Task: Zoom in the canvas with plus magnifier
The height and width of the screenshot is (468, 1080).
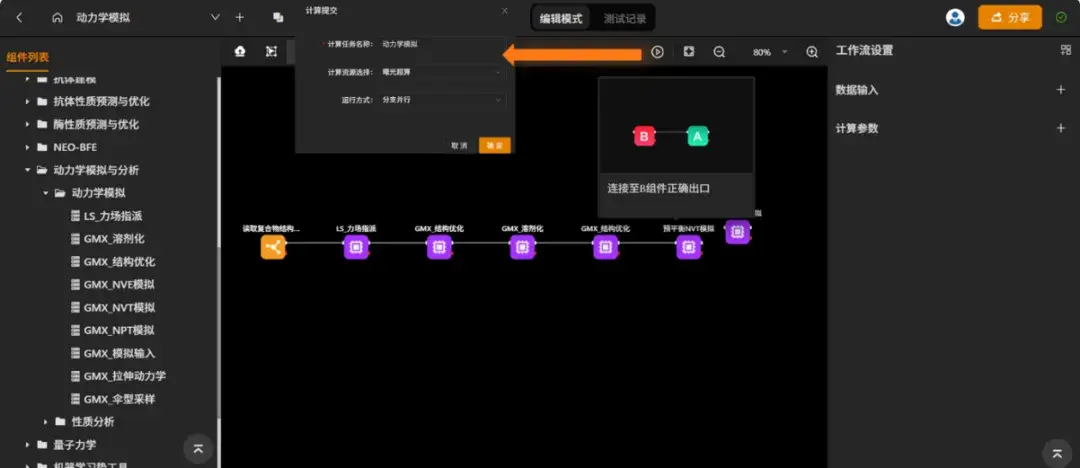Action: click(812, 52)
